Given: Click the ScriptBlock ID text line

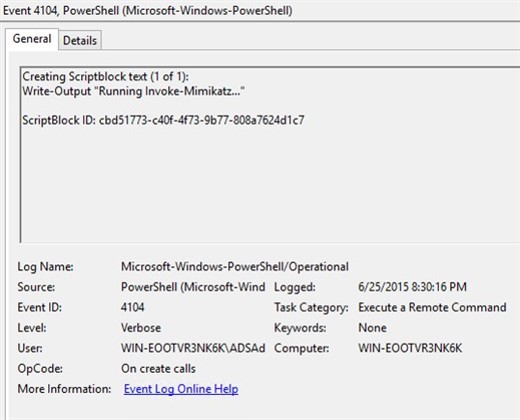Looking at the screenshot, I should [163, 120].
